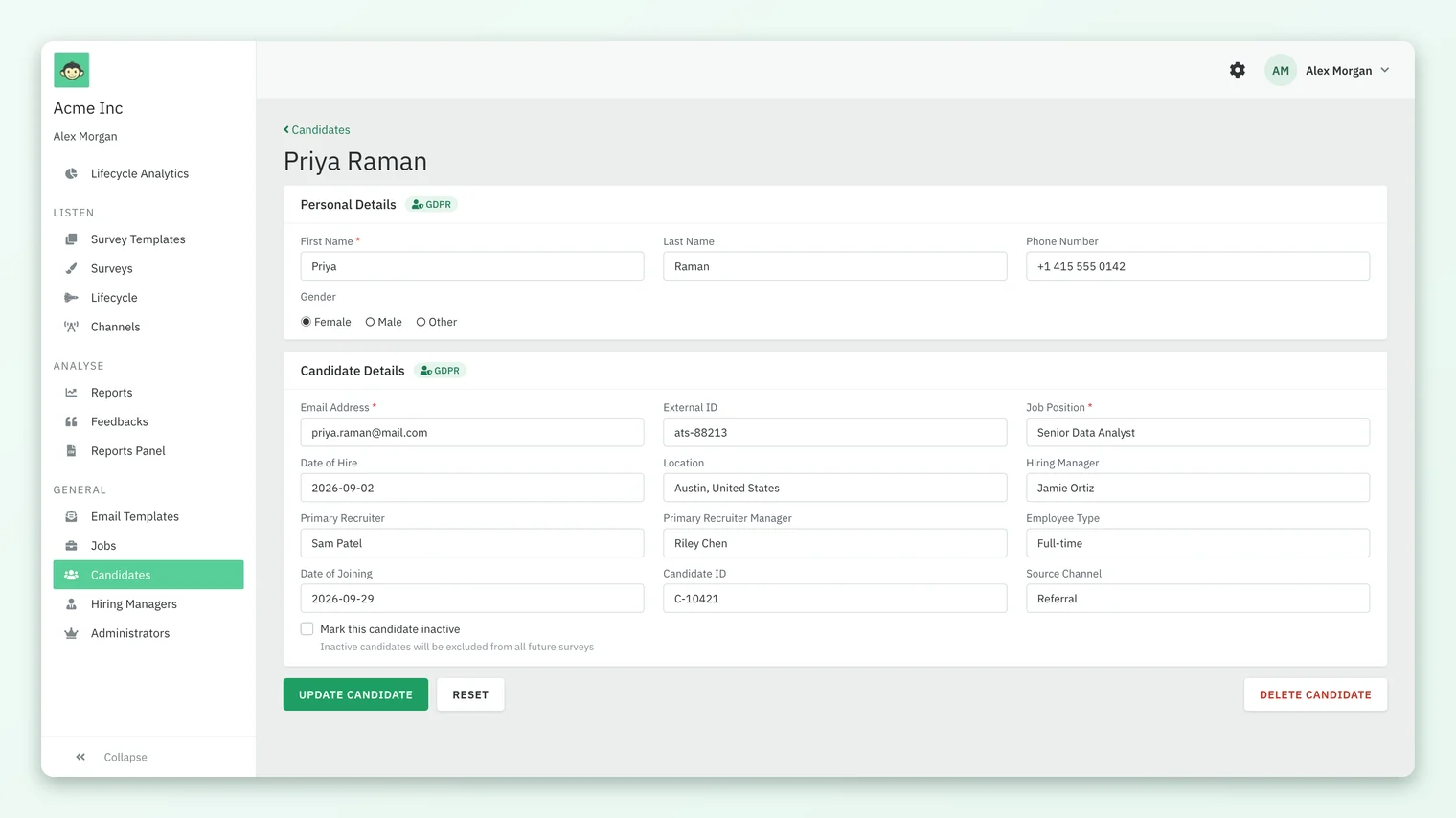Viewport: 1456px width, 818px height.
Task: Click the Job Position field
Action: pos(1197,432)
